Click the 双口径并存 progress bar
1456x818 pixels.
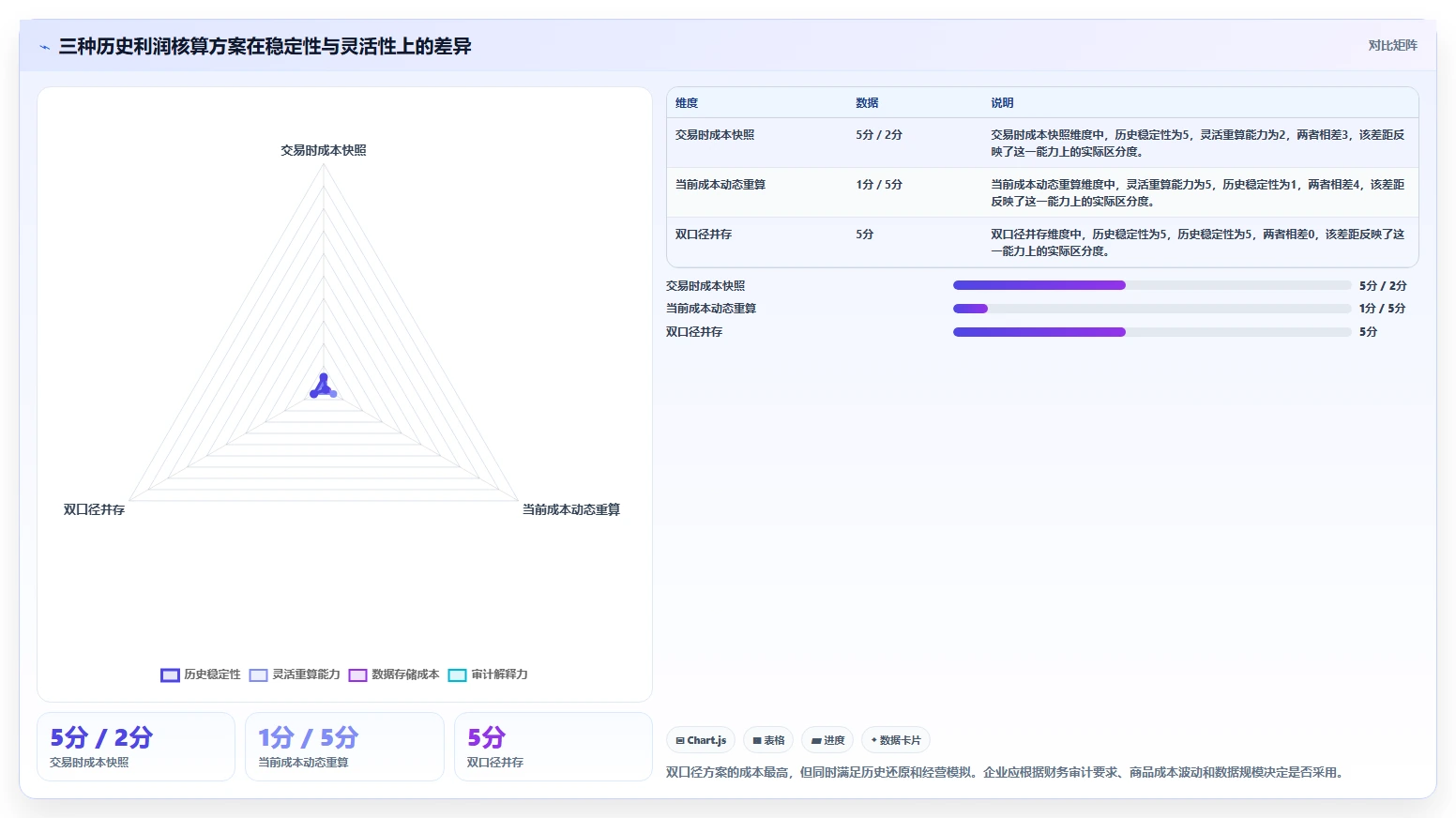click(x=1152, y=332)
